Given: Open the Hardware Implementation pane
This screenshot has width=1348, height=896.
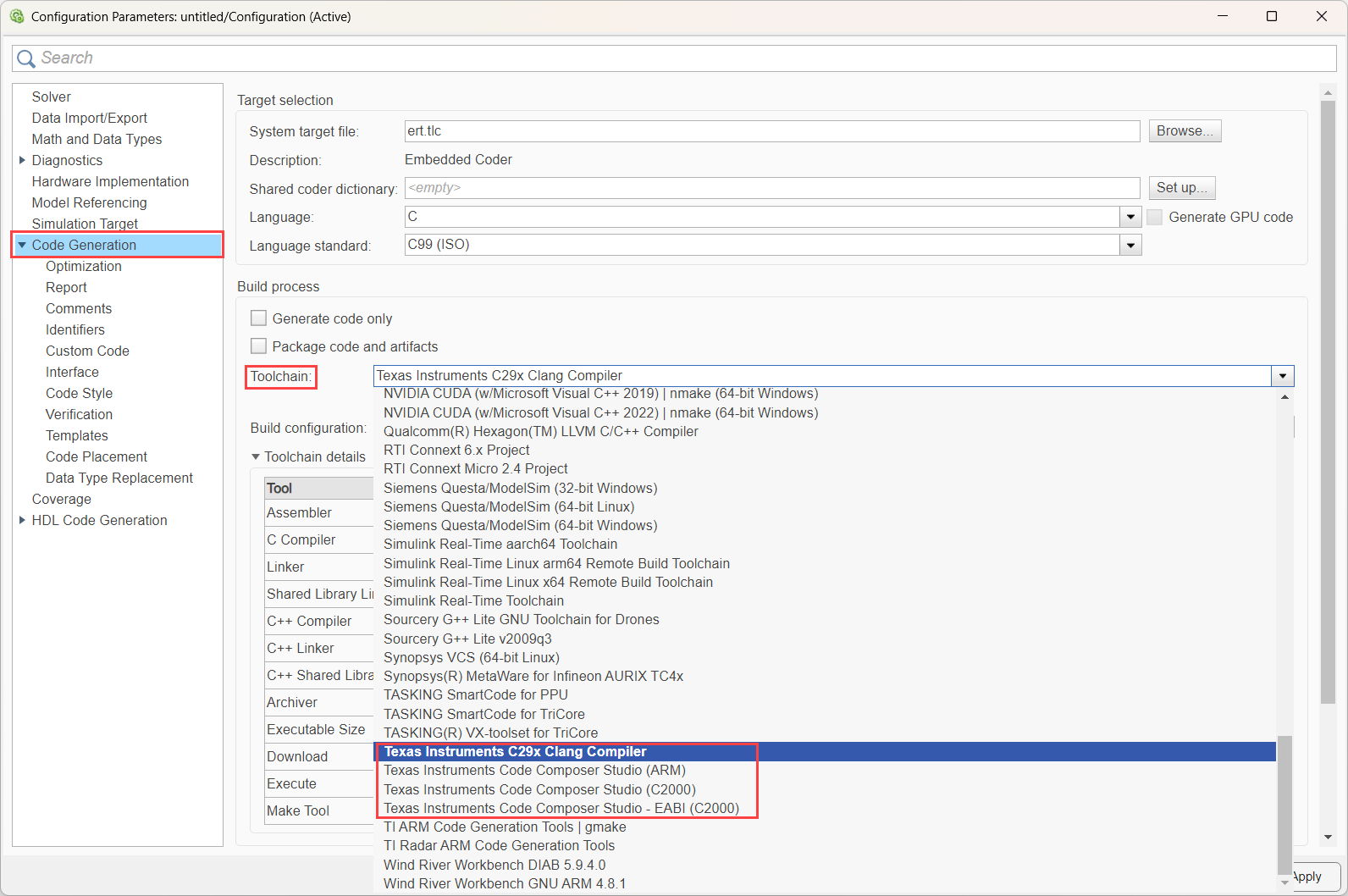Looking at the screenshot, I should coord(110,181).
